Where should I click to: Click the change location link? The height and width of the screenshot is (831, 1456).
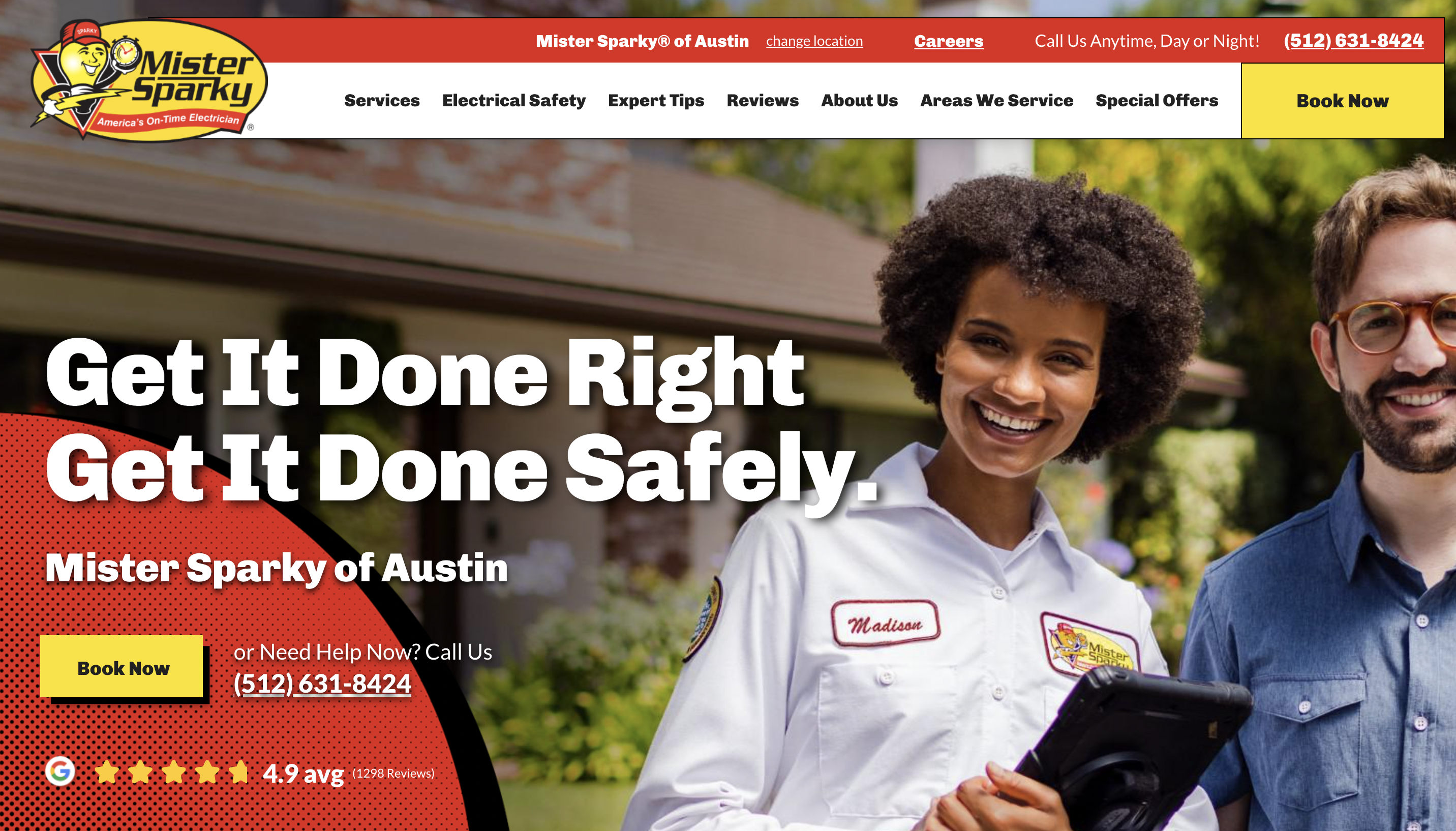[814, 41]
